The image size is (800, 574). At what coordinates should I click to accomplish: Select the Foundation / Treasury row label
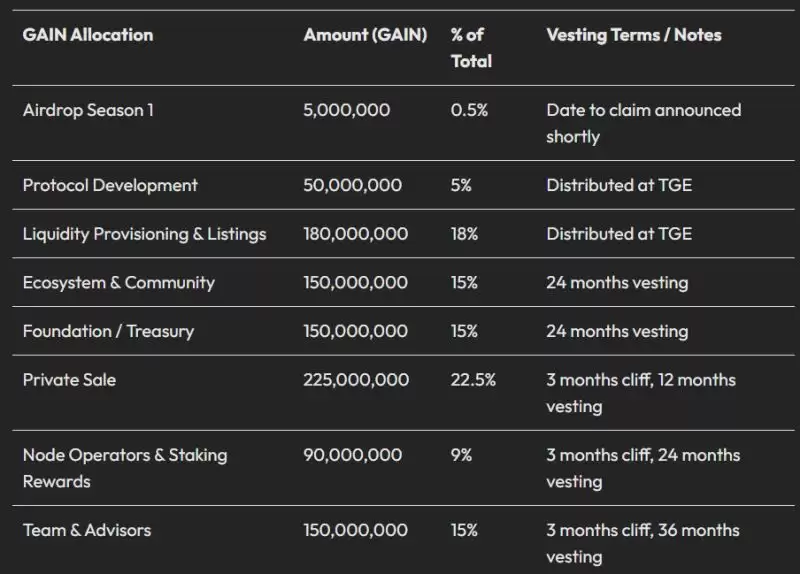pyautogui.click(x=108, y=331)
